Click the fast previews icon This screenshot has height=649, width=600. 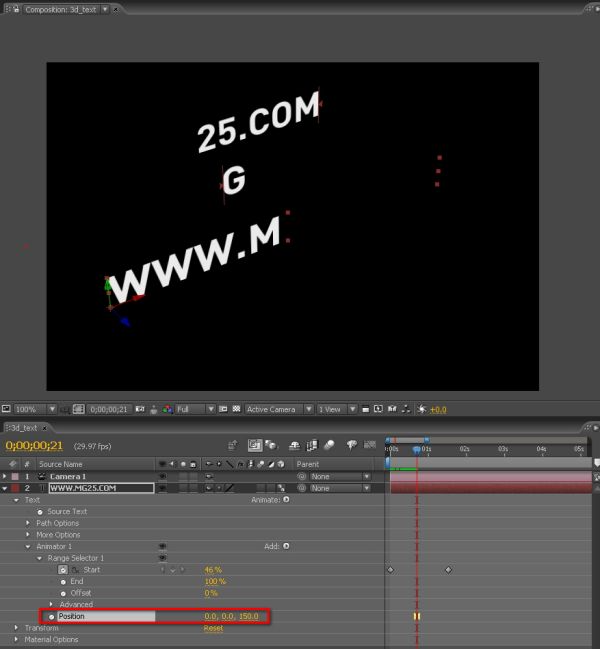(378, 409)
